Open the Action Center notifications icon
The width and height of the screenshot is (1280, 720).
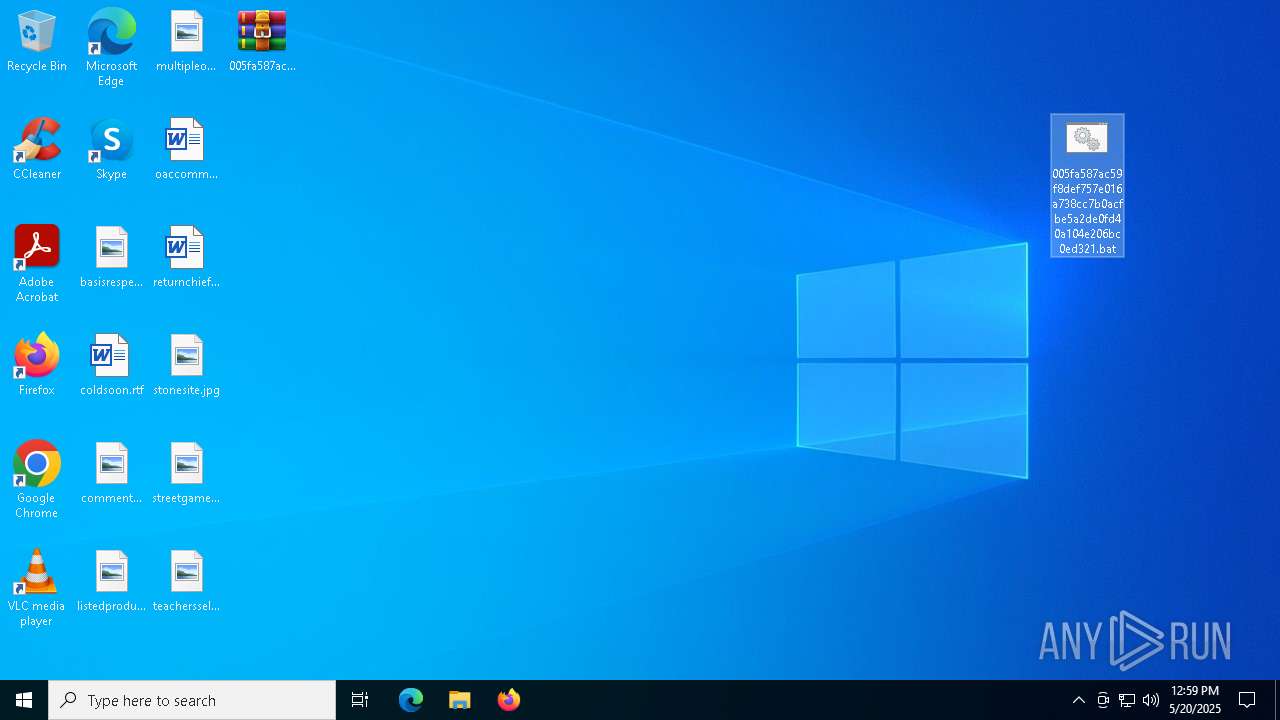pyautogui.click(x=1247, y=700)
